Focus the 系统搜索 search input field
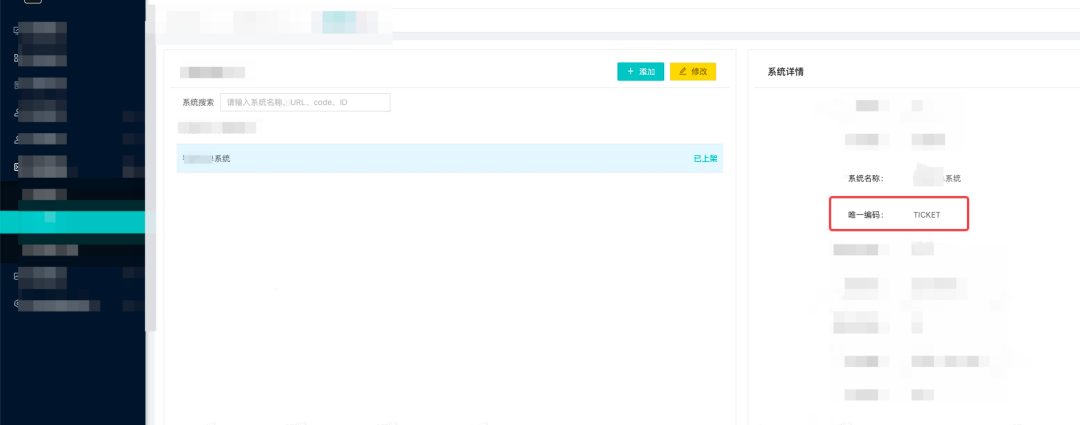The height and width of the screenshot is (425, 1080). point(305,103)
